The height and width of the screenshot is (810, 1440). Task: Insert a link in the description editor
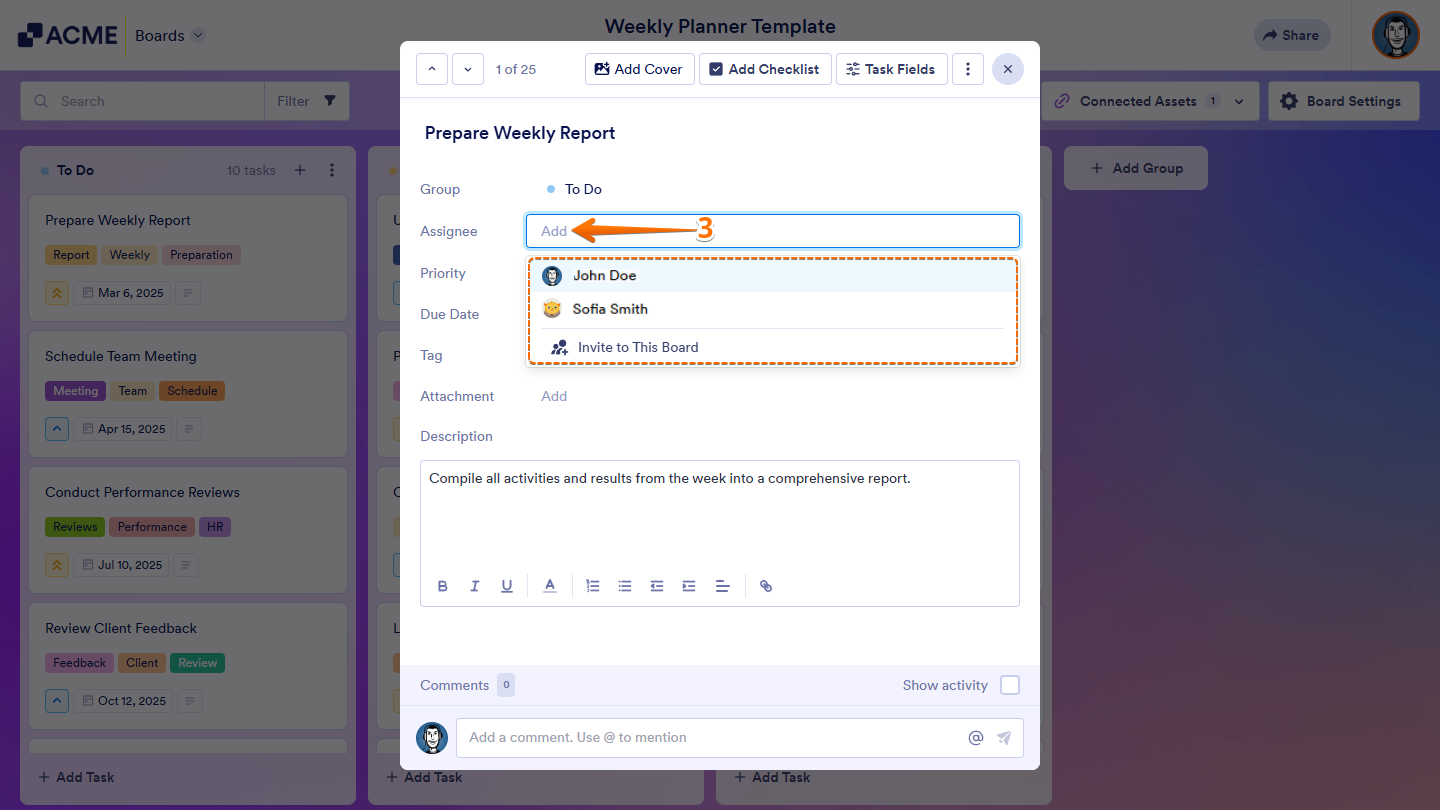(766, 585)
